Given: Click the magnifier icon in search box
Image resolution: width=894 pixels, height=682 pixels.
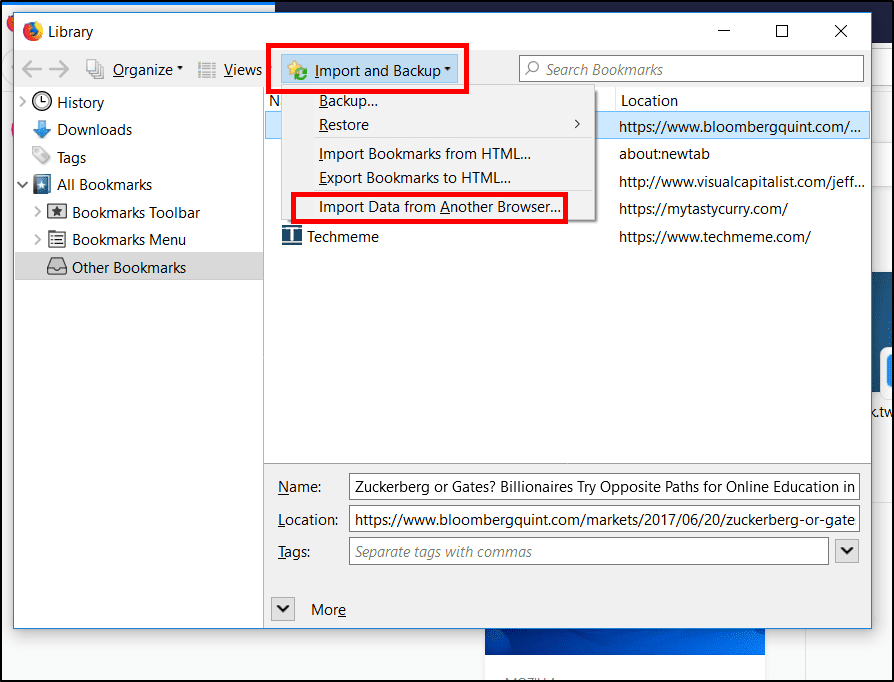Looking at the screenshot, I should 532,68.
